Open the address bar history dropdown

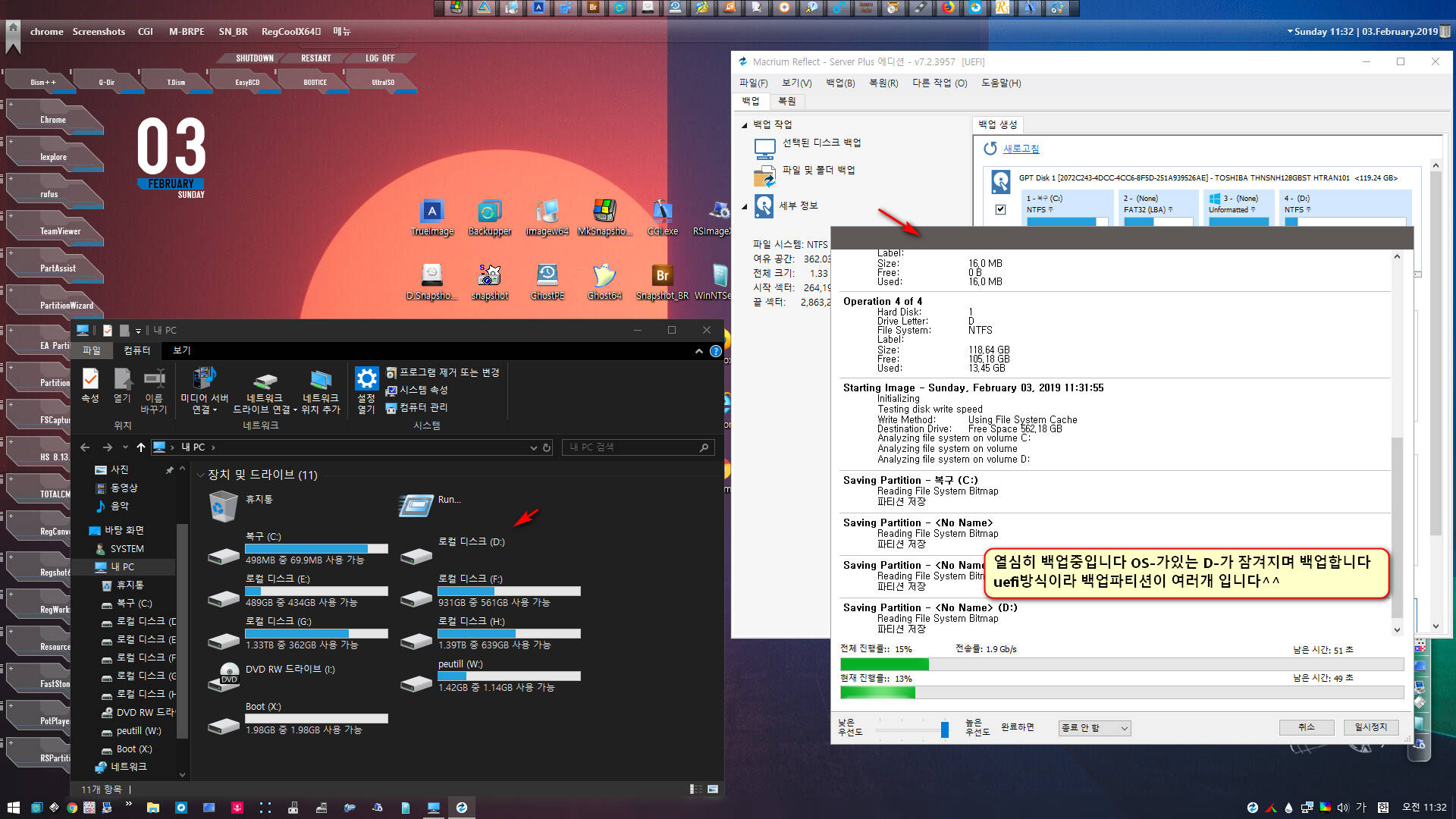533,448
